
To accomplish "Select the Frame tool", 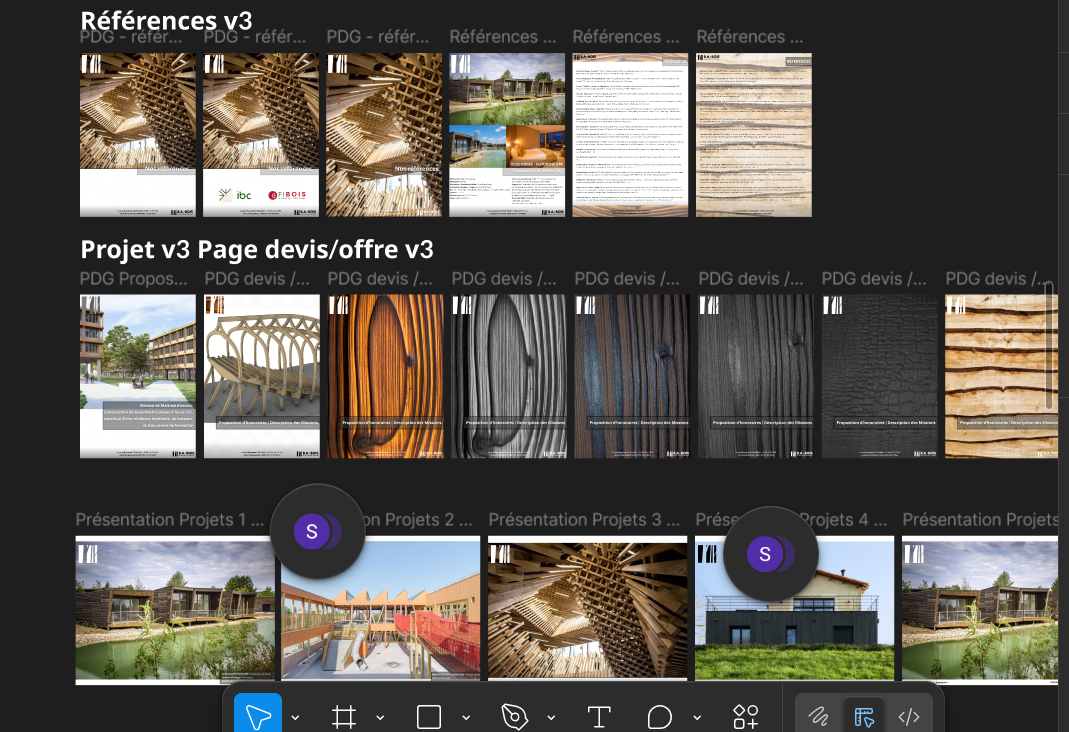I will pyautogui.click(x=344, y=716).
